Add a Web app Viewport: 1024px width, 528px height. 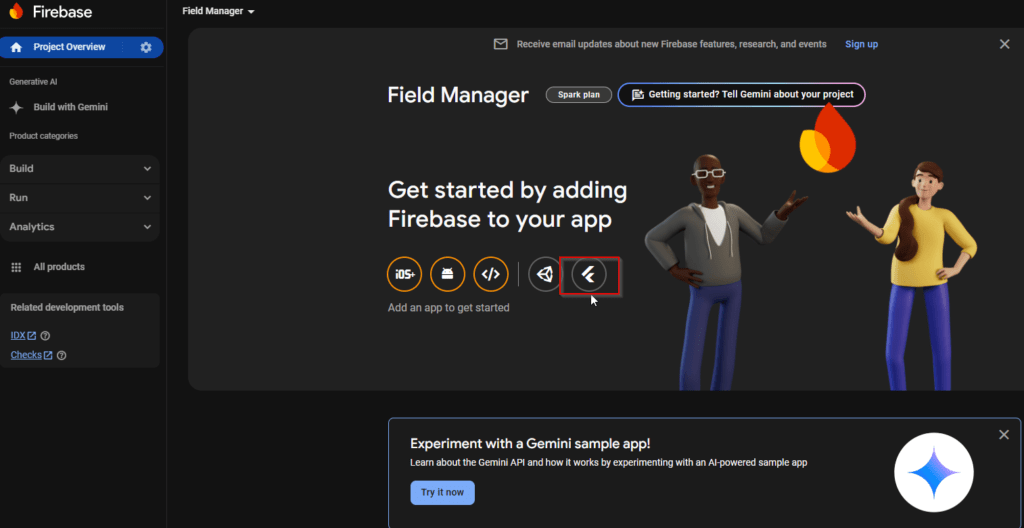tap(490, 274)
